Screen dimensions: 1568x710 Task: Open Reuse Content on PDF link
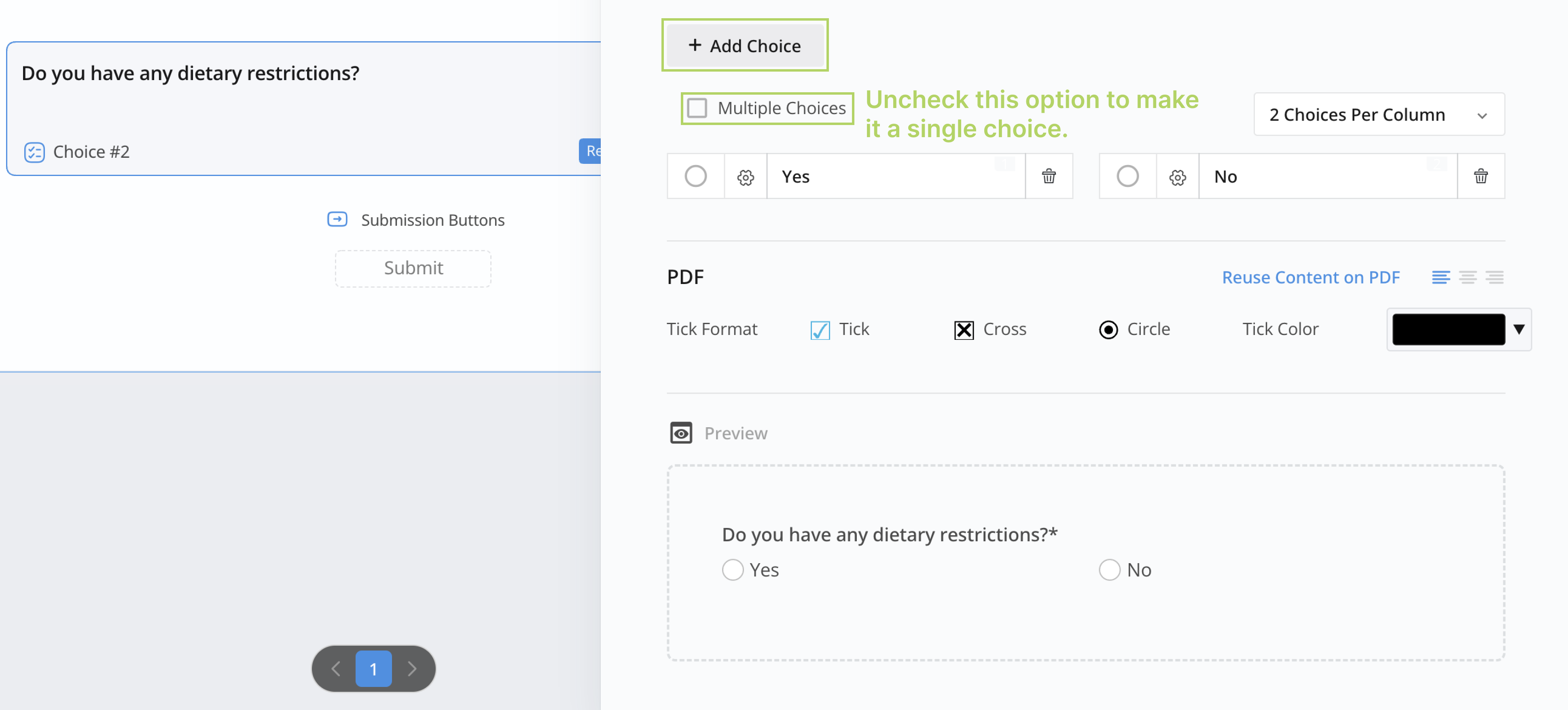pyautogui.click(x=1311, y=278)
